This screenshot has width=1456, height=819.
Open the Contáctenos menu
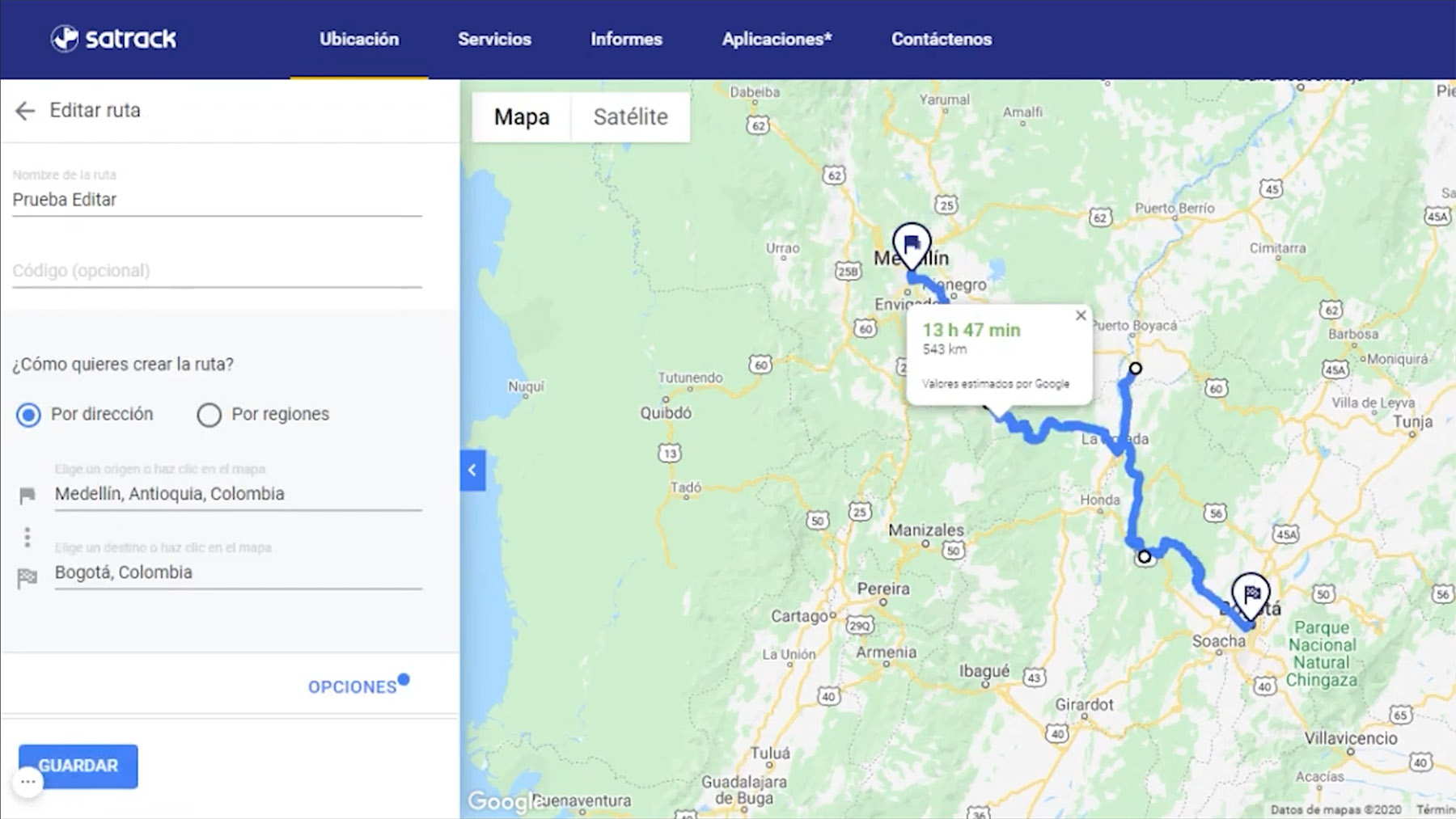point(942,39)
